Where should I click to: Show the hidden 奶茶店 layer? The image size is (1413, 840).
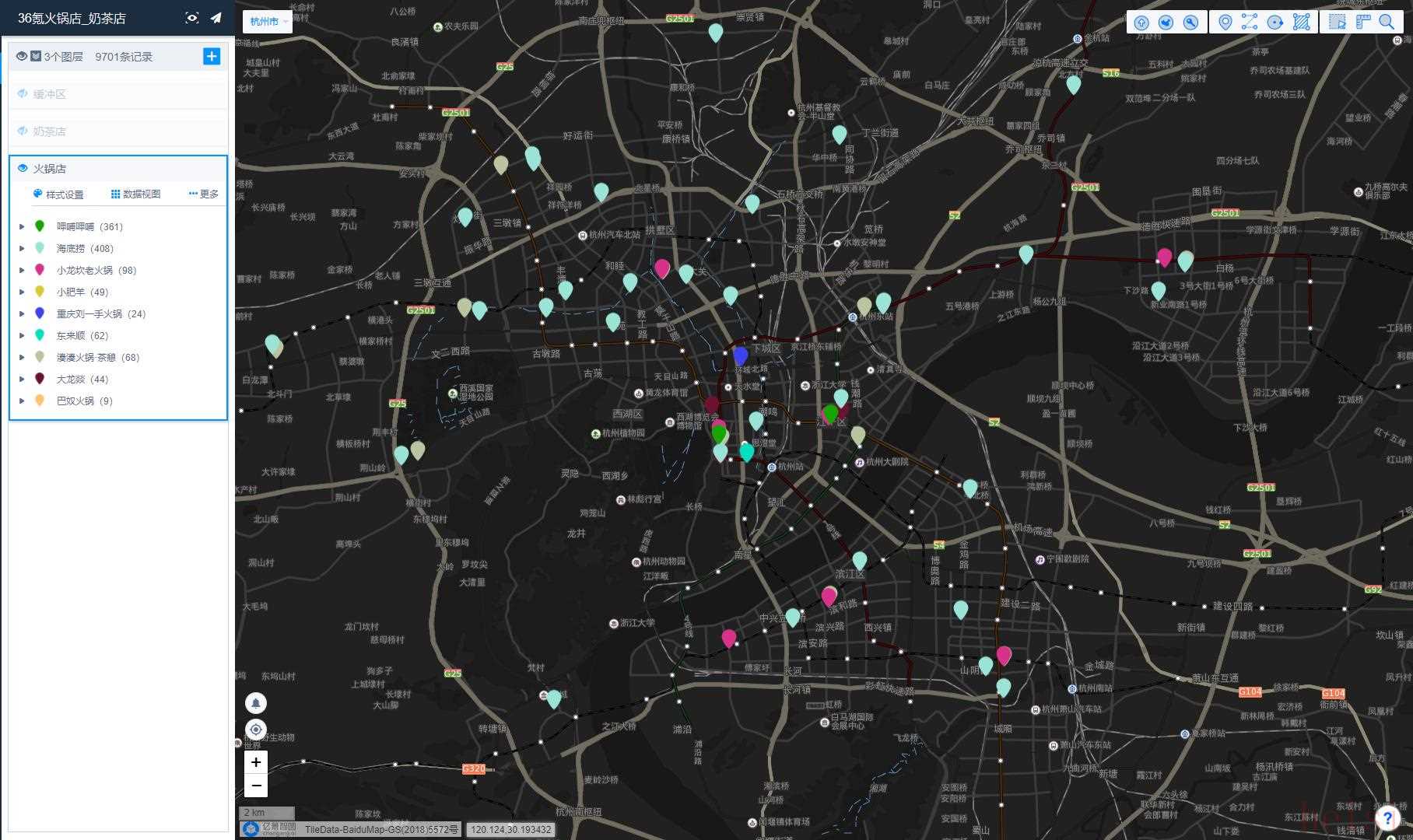[x=23, y=131]
